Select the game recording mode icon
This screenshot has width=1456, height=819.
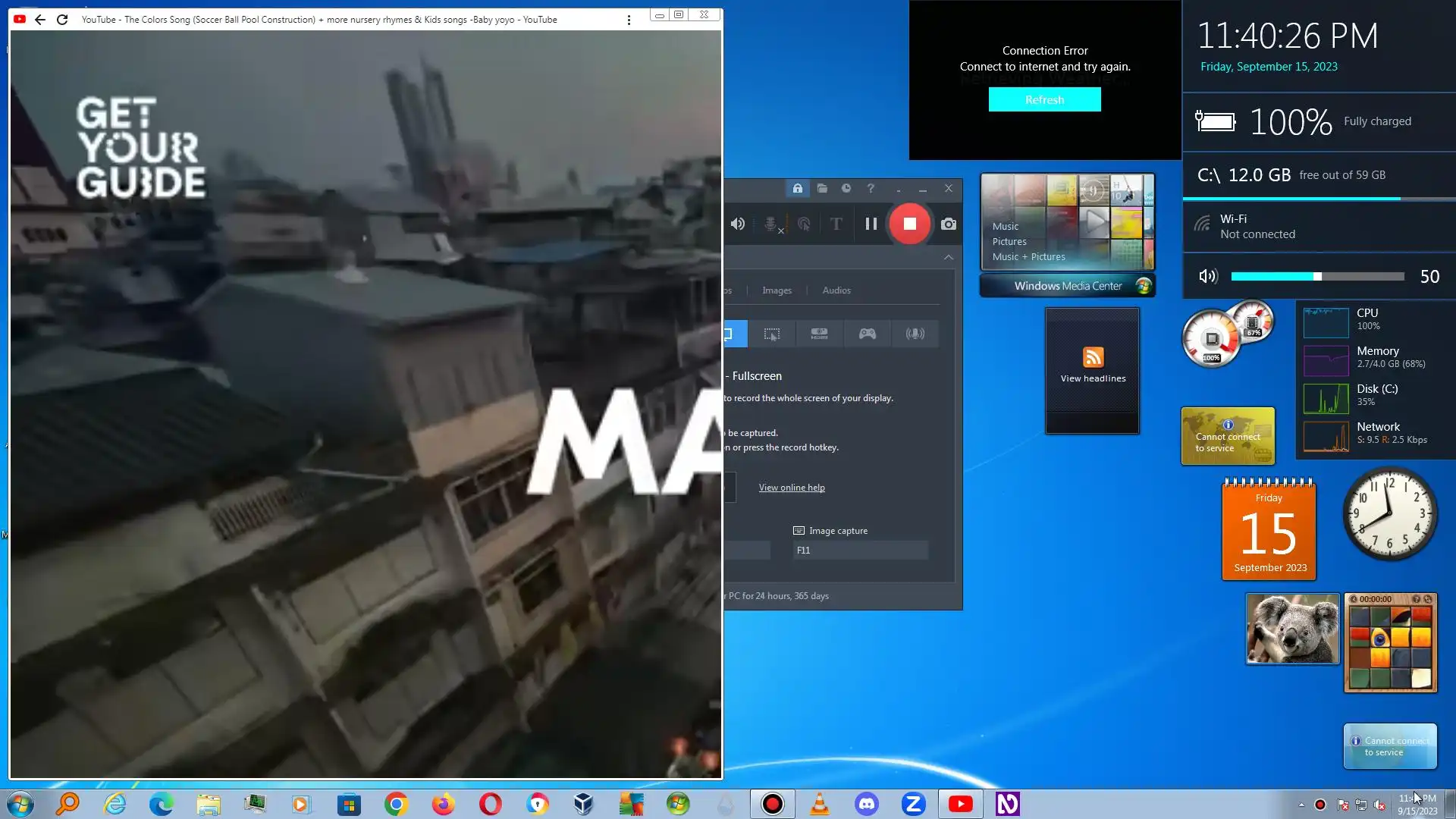tap(867, 334)
